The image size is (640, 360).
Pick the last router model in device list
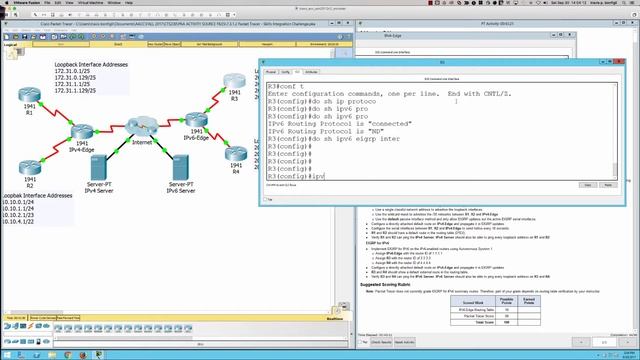coord(188,328)
